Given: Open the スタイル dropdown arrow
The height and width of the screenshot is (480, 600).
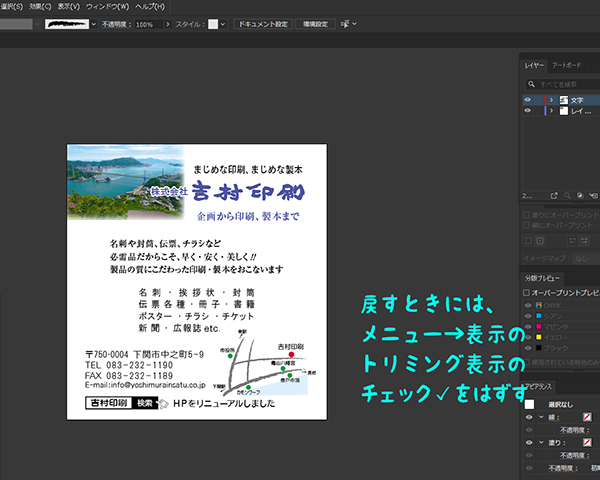Looking at the screenshot, I should (x=223, y=24).
